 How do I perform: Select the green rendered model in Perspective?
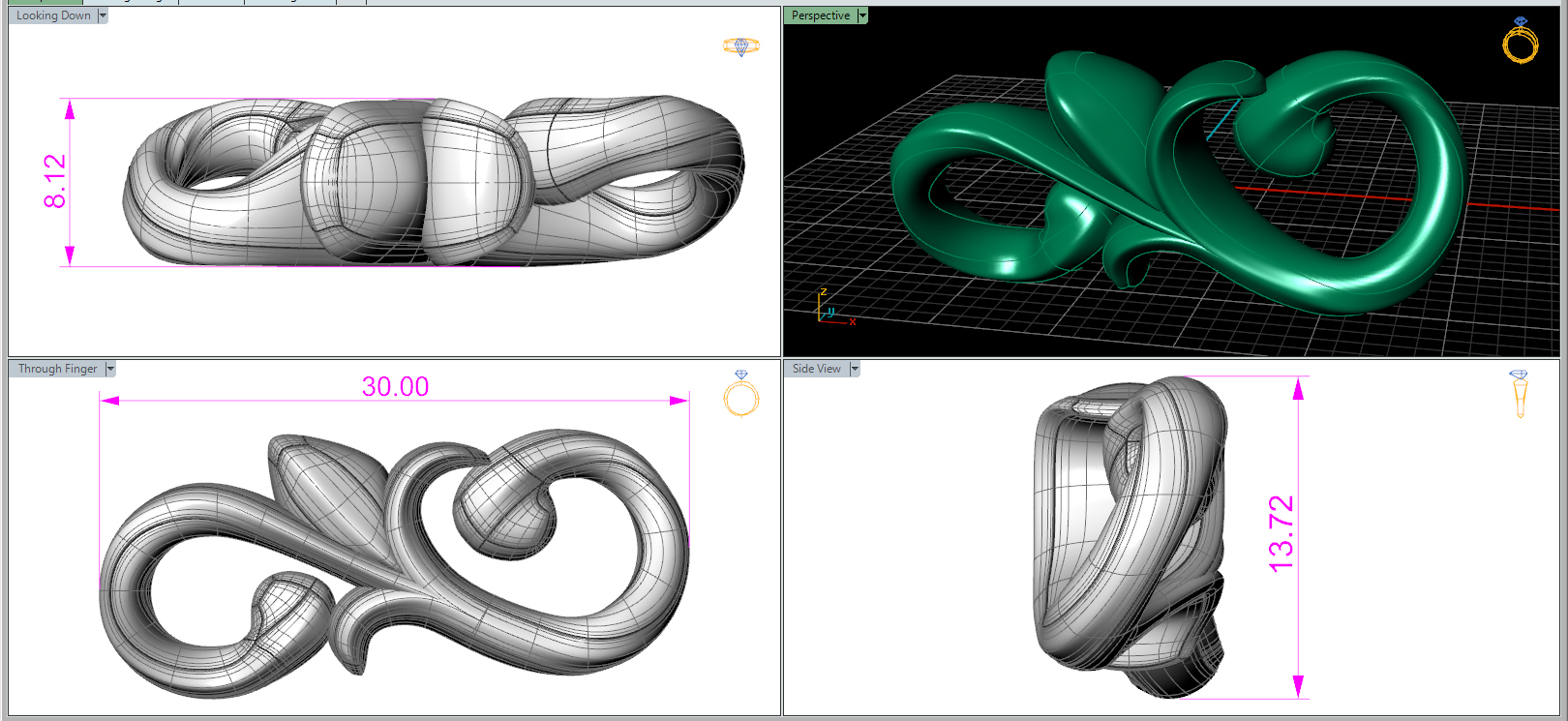point(1179,184)
